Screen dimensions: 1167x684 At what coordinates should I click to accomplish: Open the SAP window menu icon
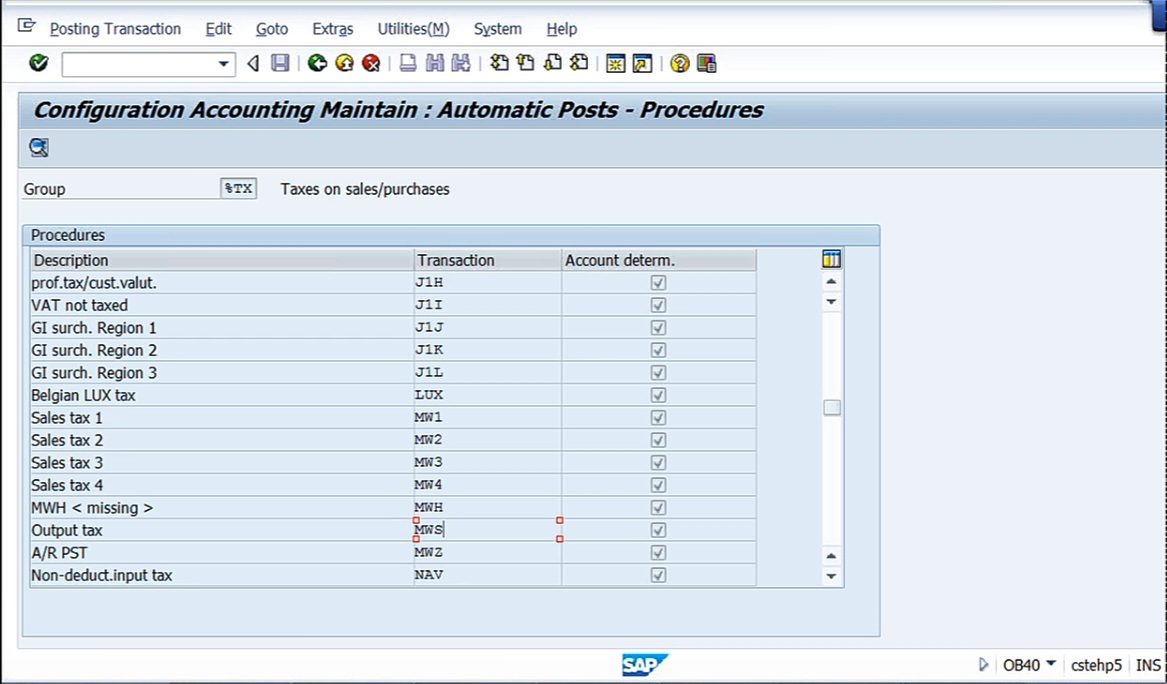point(27,27)
